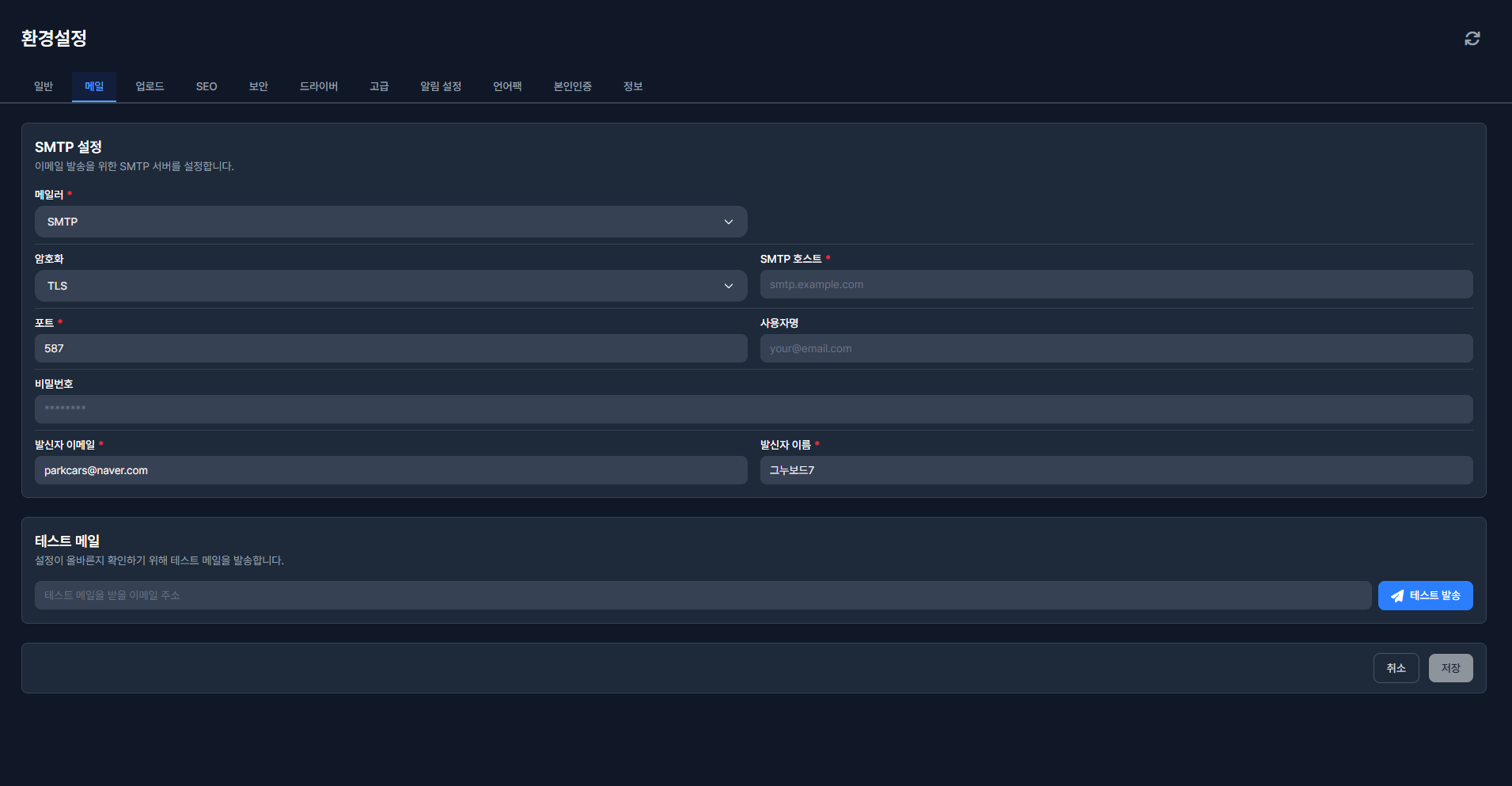Screen dimensions: 1512x786
Task: Select the 언어팩 tab
Action: pos(507,86)
